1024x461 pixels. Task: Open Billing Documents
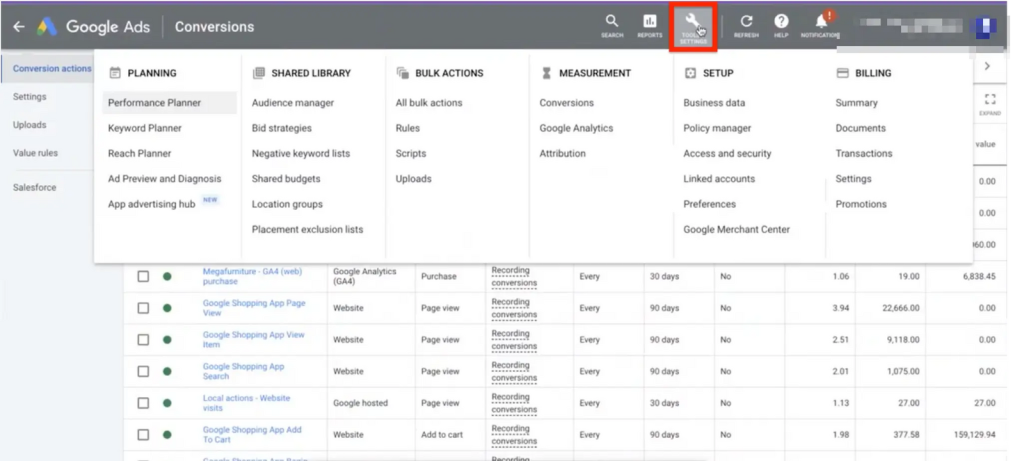coord(861,128)
